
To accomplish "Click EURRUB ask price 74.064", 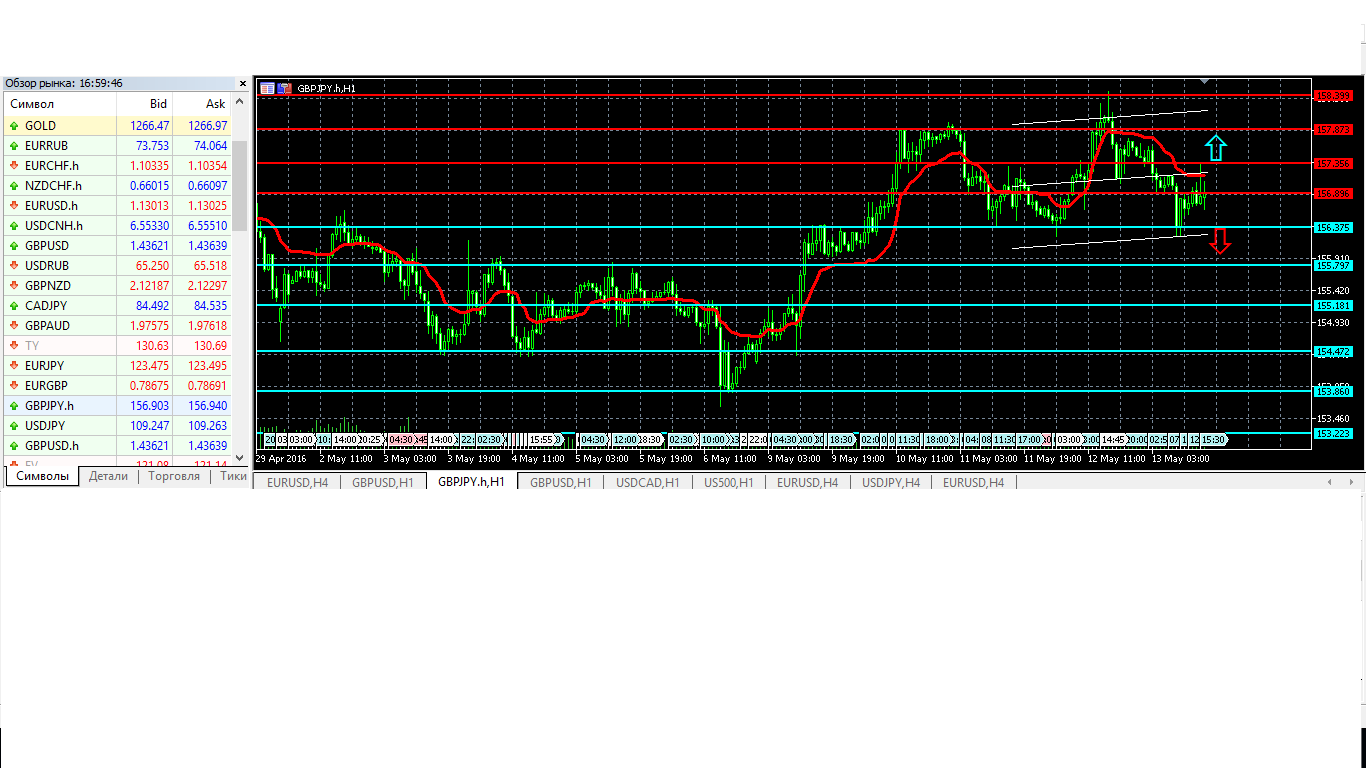I will [x=210, y=146].
